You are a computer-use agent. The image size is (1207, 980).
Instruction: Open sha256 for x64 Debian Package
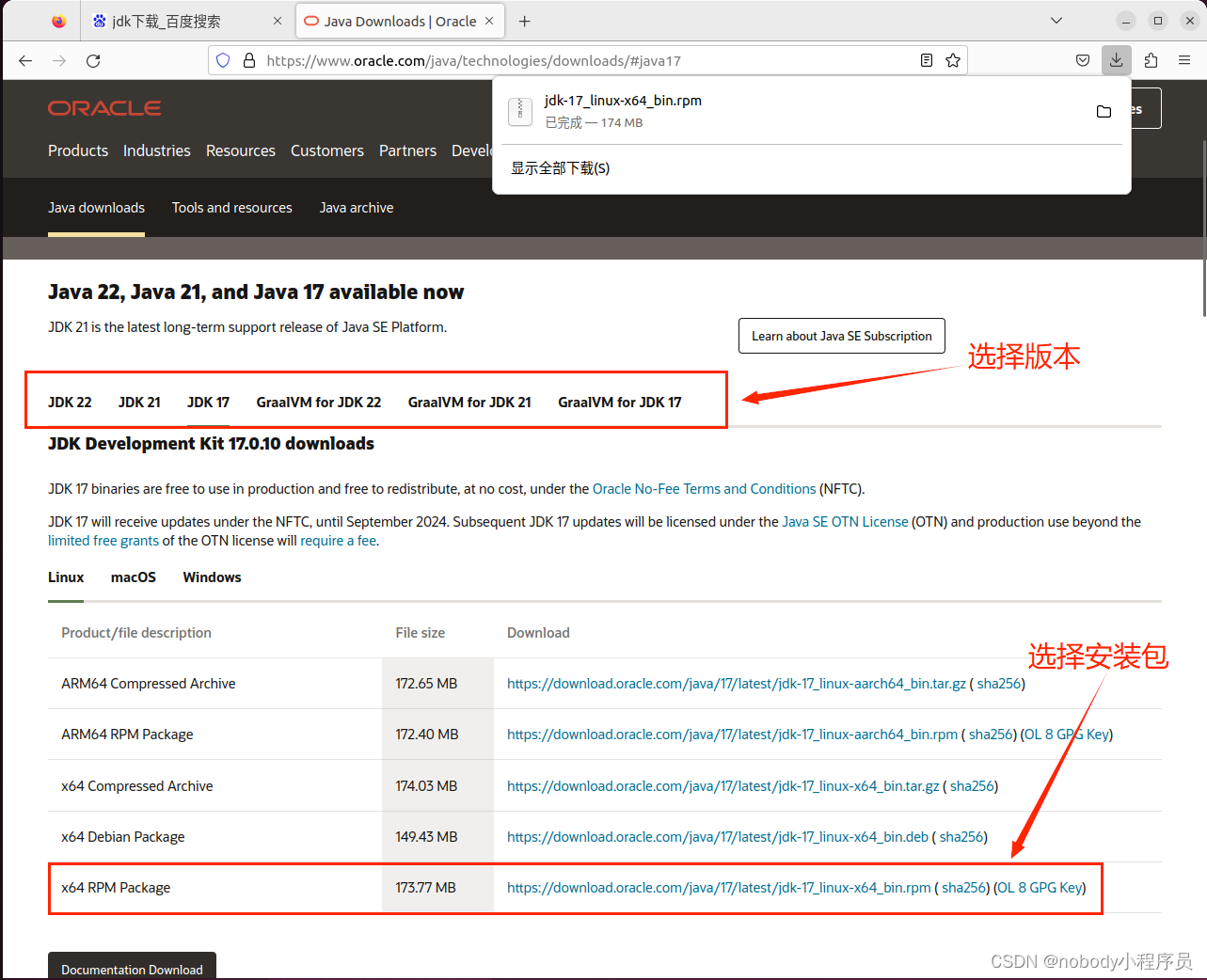[961, 837]
